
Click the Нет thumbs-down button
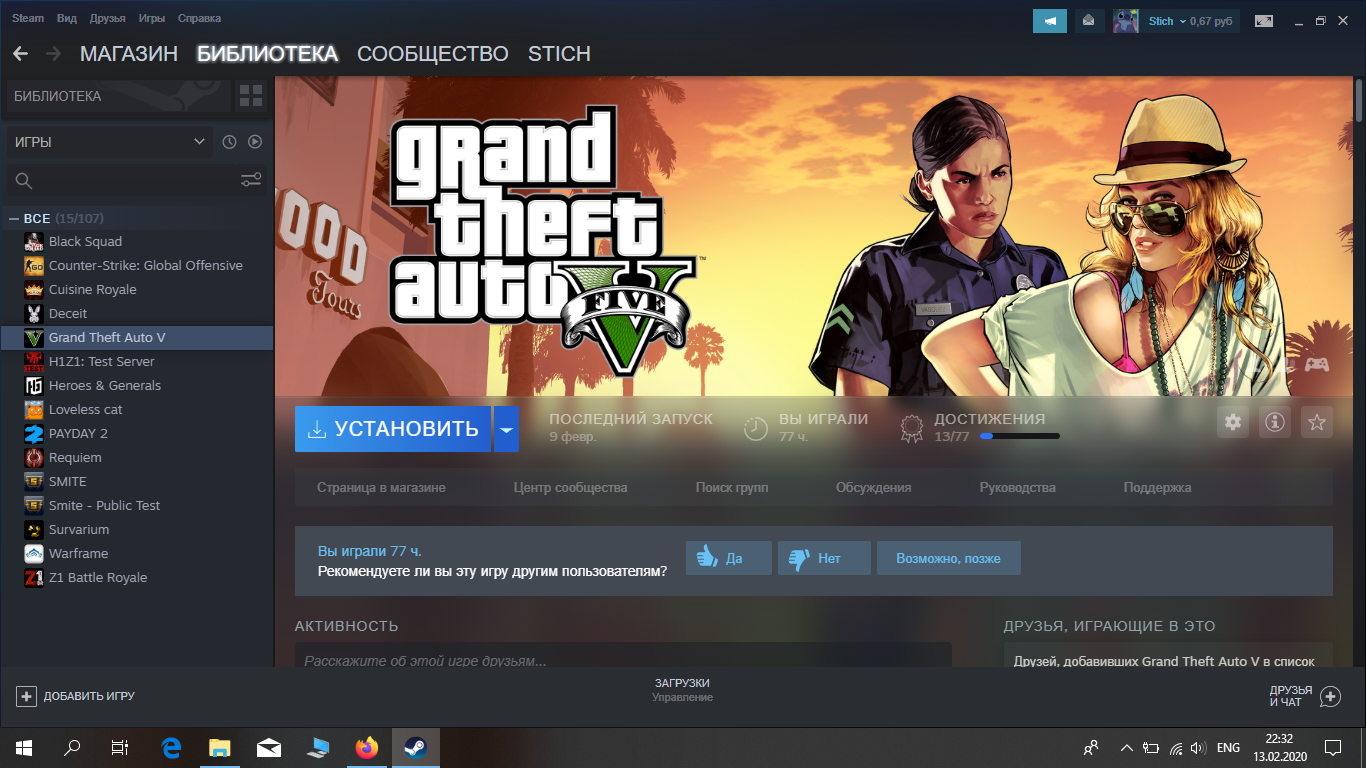coord(824,558)
